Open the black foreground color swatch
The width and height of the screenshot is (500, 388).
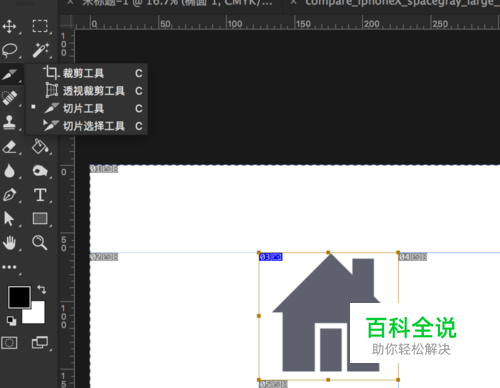click(x=19, y=297)
